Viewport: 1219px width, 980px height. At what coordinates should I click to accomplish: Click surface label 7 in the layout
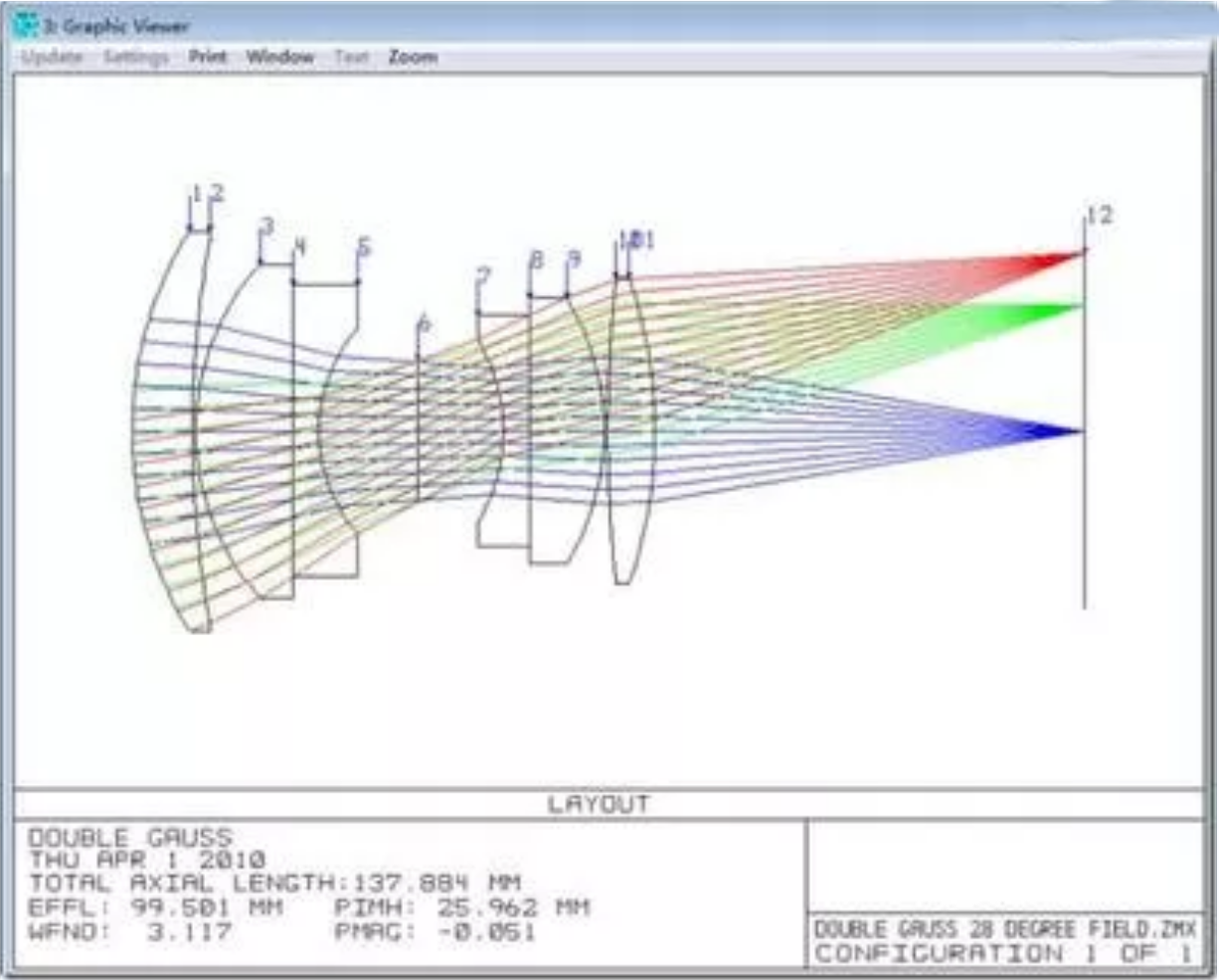point(483,277)
